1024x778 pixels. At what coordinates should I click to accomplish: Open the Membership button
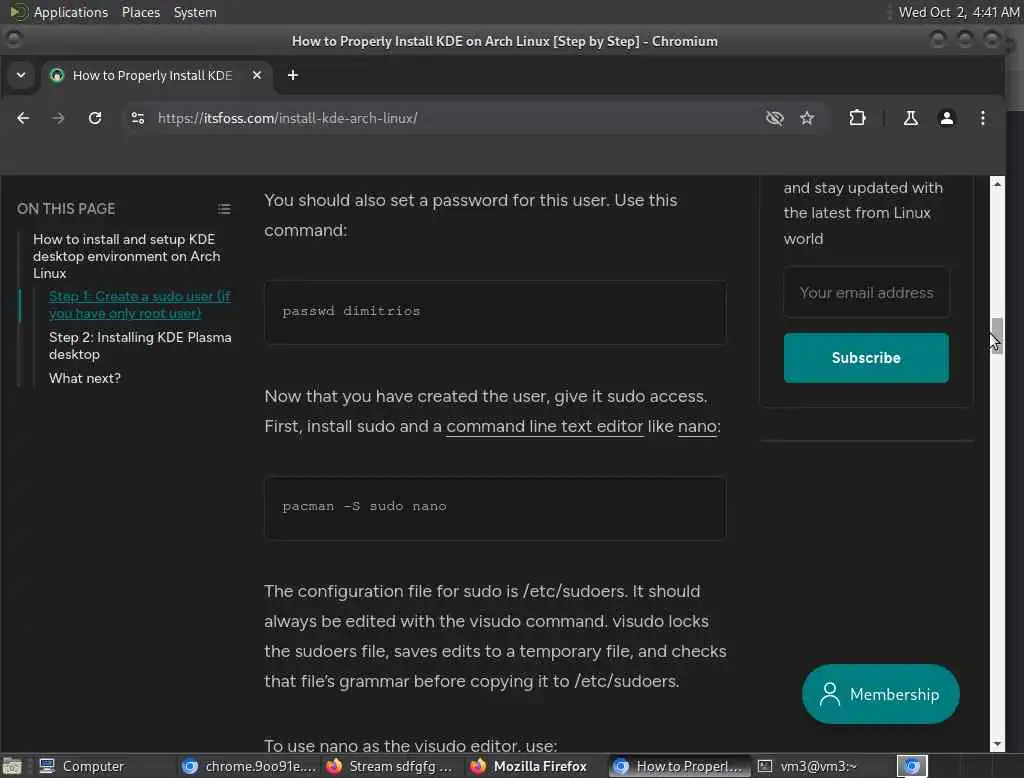coord(880,694)
